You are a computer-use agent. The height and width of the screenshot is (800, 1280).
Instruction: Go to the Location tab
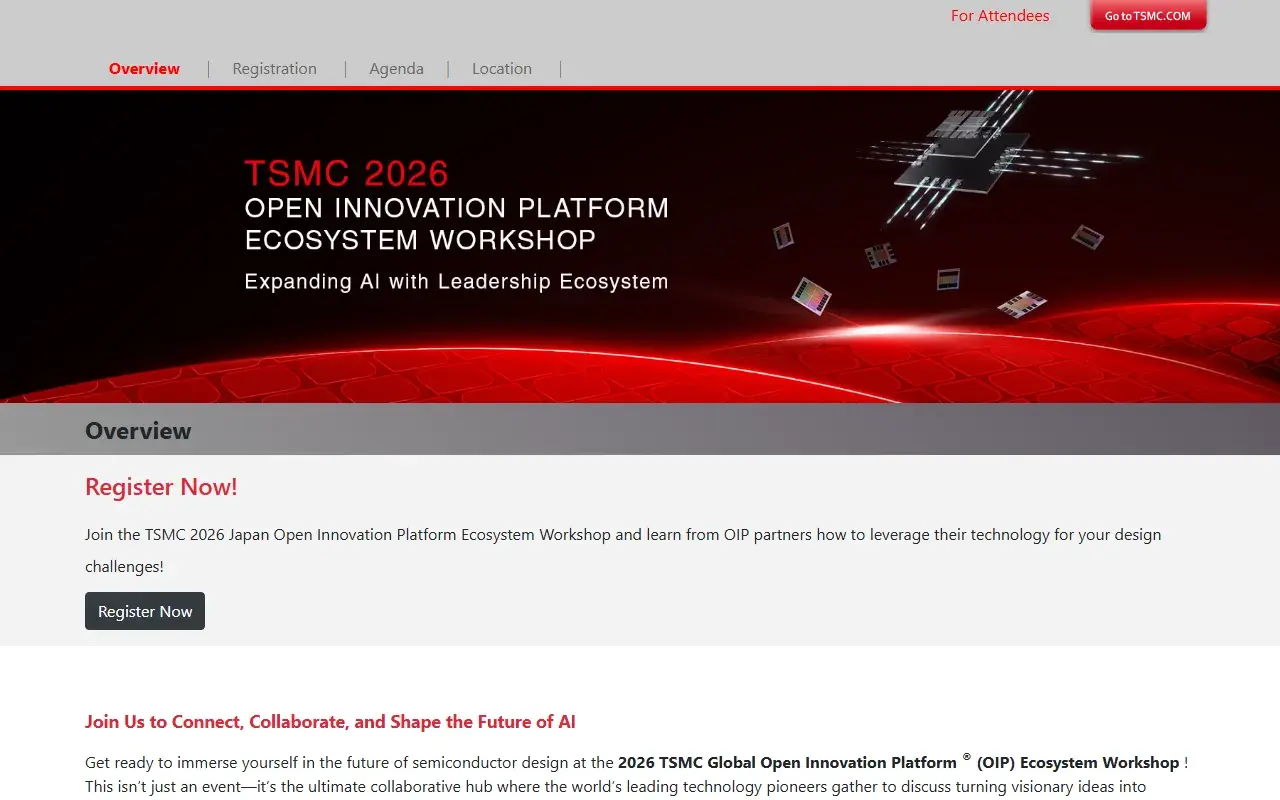[x=502, y=69]
